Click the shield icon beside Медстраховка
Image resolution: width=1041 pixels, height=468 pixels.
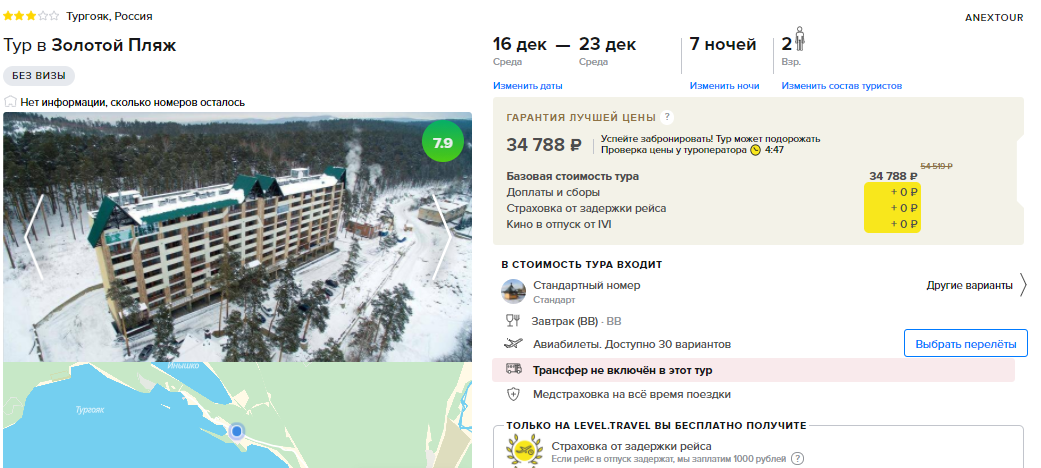point(513,394)
